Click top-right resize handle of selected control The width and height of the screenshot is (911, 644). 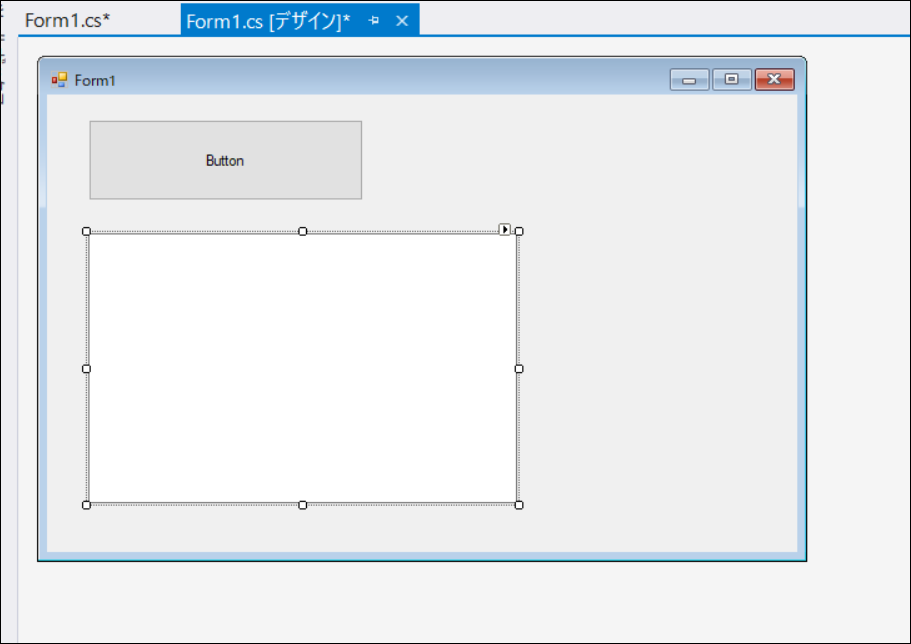point(519,231)
